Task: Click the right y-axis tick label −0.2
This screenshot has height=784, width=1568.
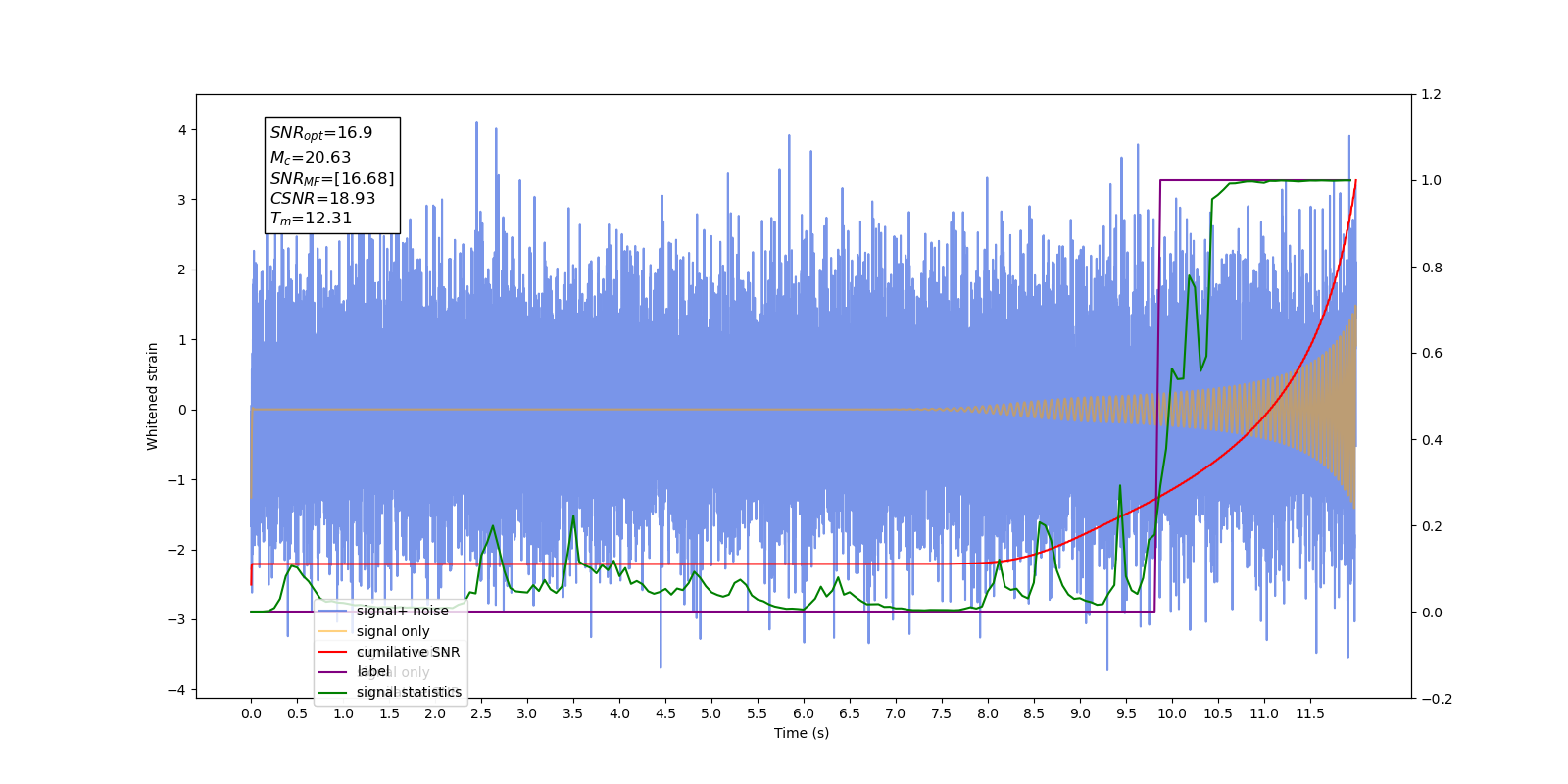Action: pos(1437,699)
